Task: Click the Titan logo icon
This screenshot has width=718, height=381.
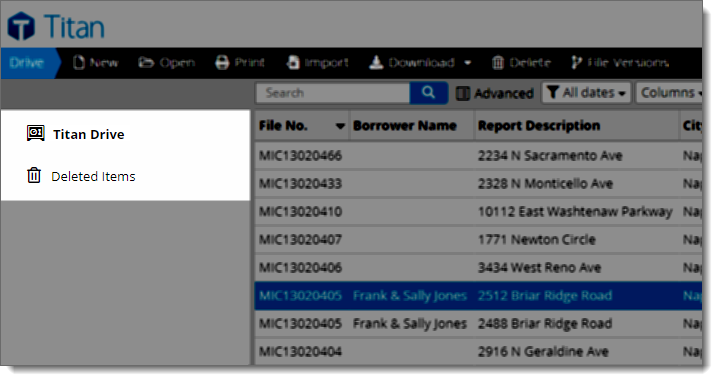Action: click(21, 26)
